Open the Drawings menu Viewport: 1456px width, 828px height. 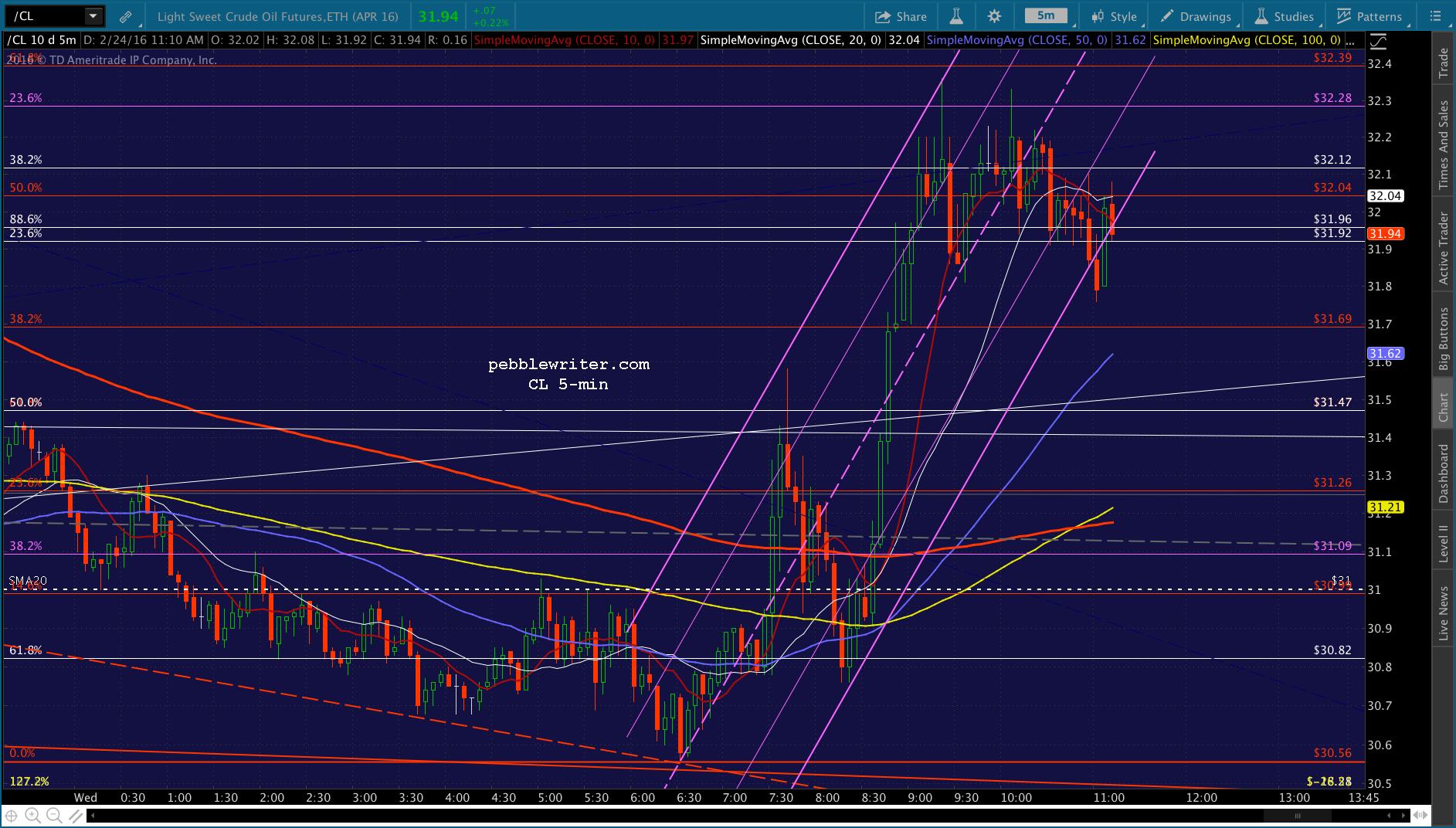[x=1196, y=16]
